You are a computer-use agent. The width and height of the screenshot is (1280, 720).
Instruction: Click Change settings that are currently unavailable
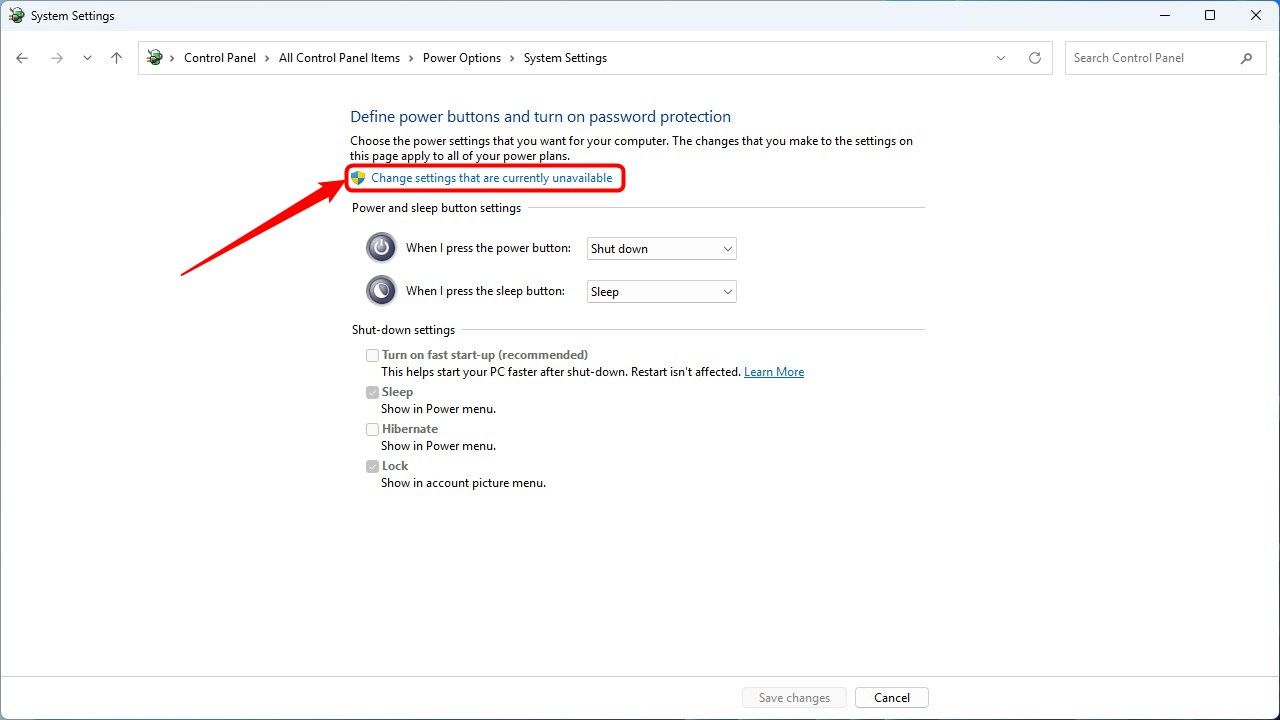(x=491, y=178)
